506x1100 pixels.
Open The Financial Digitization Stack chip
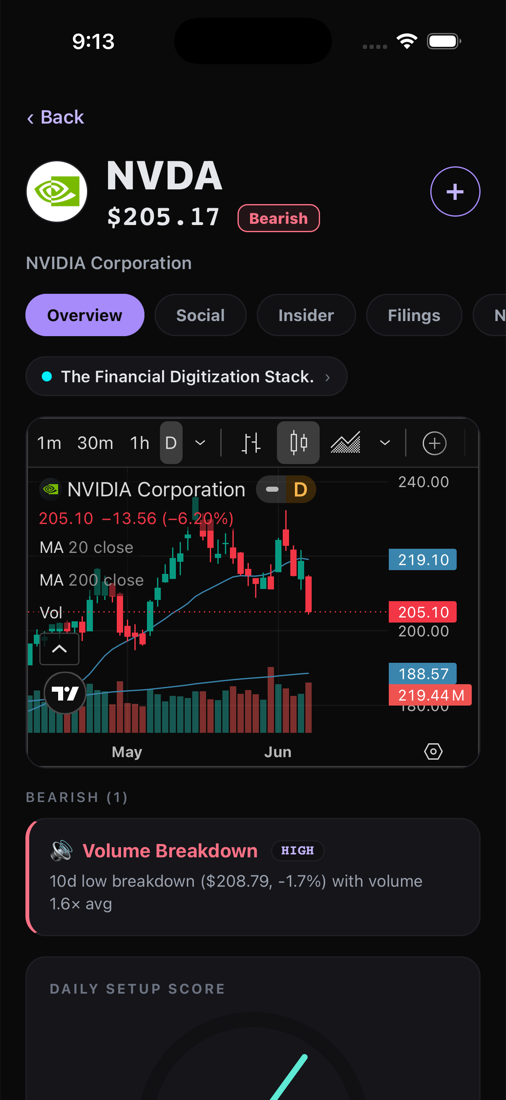[187, 377]
